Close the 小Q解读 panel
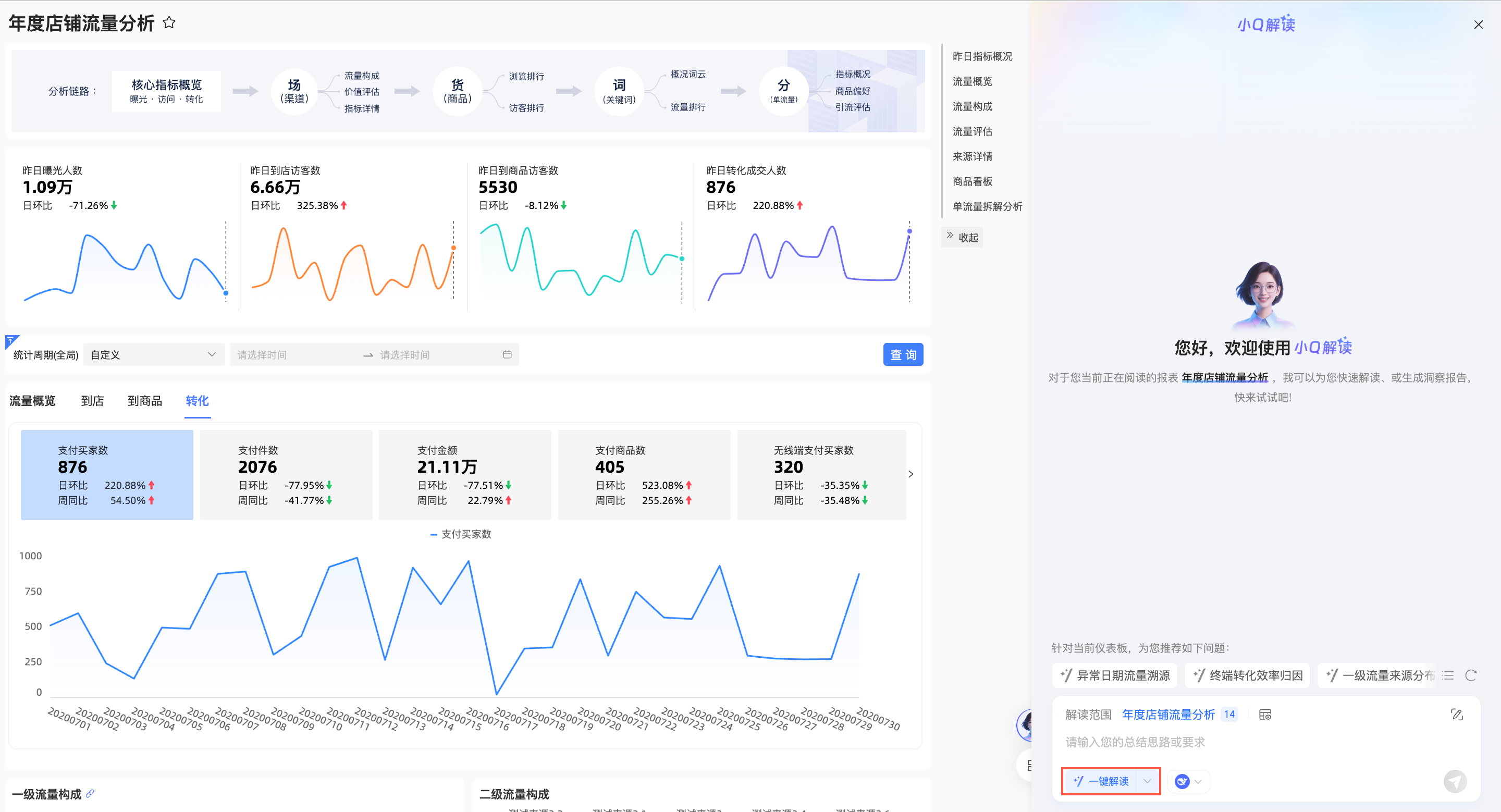 point(1478,24)
